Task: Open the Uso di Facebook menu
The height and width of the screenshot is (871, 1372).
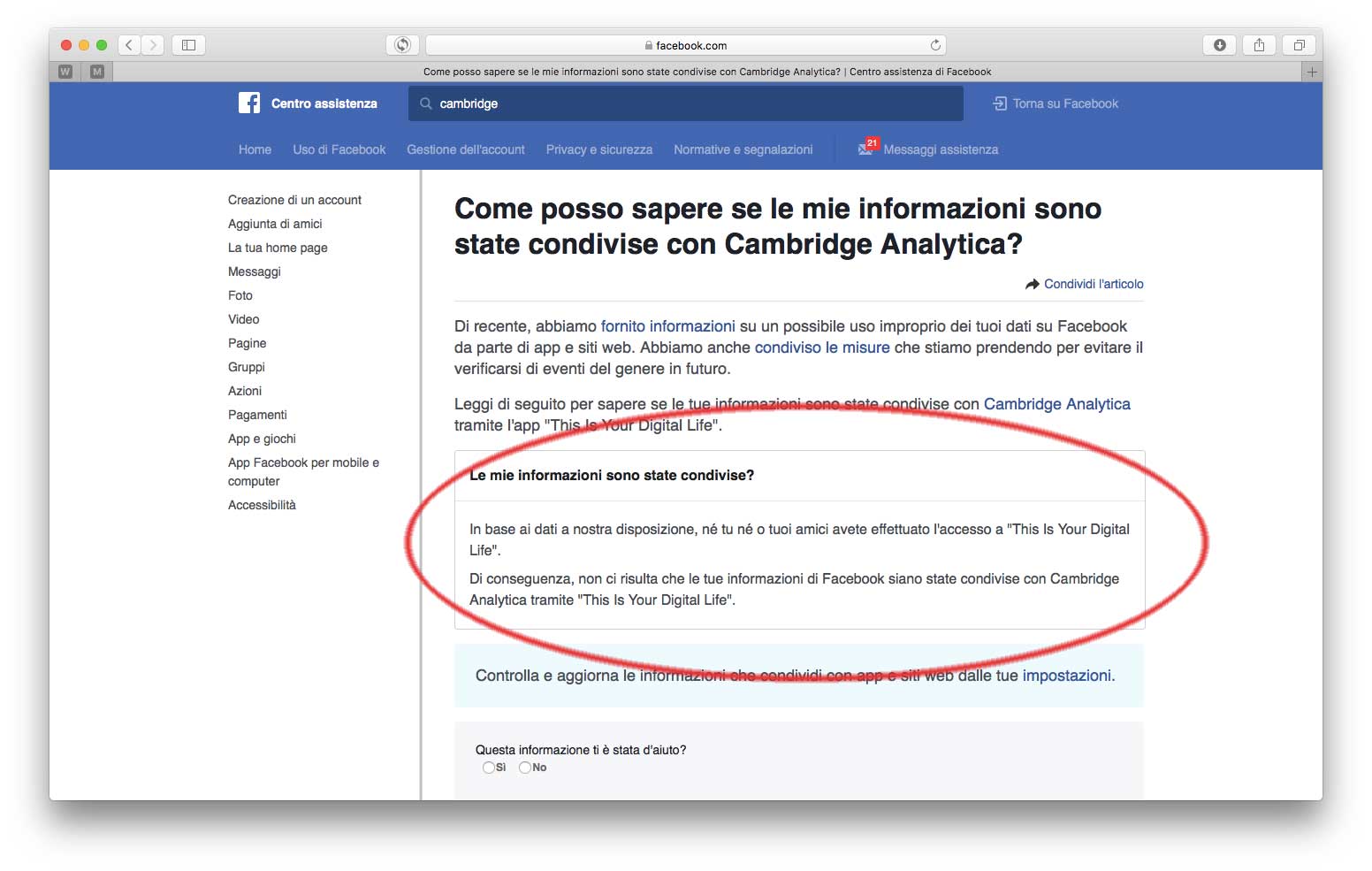Action: point(339,149)
